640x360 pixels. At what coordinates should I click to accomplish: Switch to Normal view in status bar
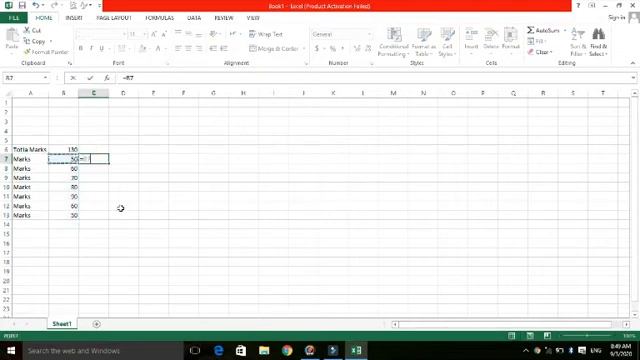tap(511, 336)
